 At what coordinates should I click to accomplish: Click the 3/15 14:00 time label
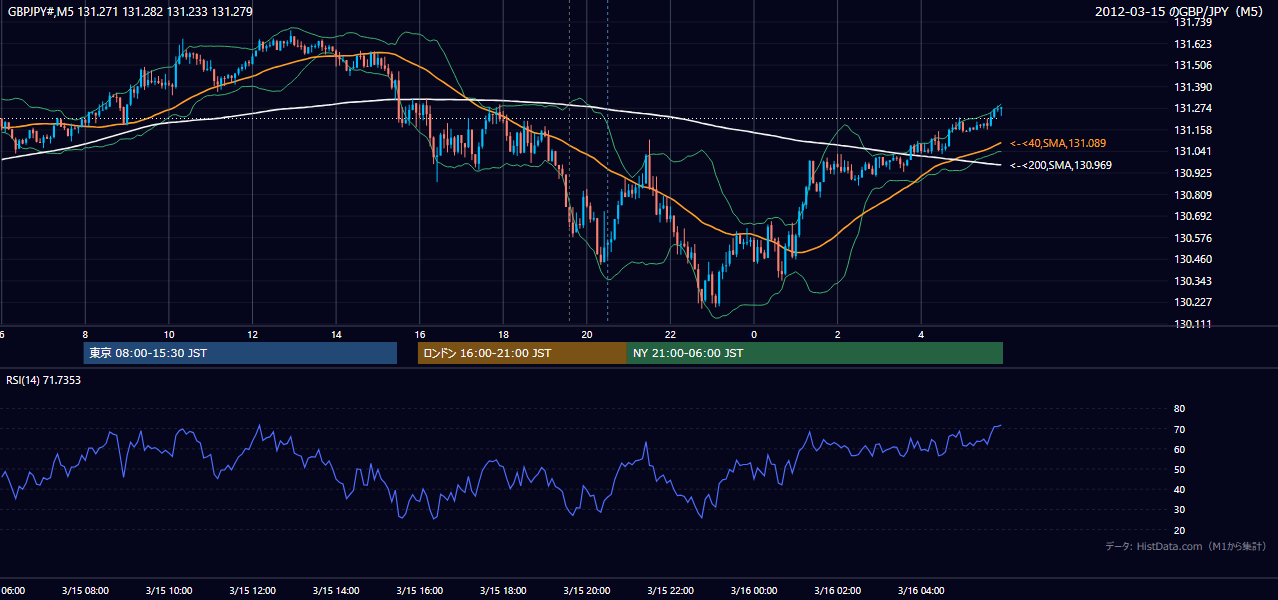point(335,591)
